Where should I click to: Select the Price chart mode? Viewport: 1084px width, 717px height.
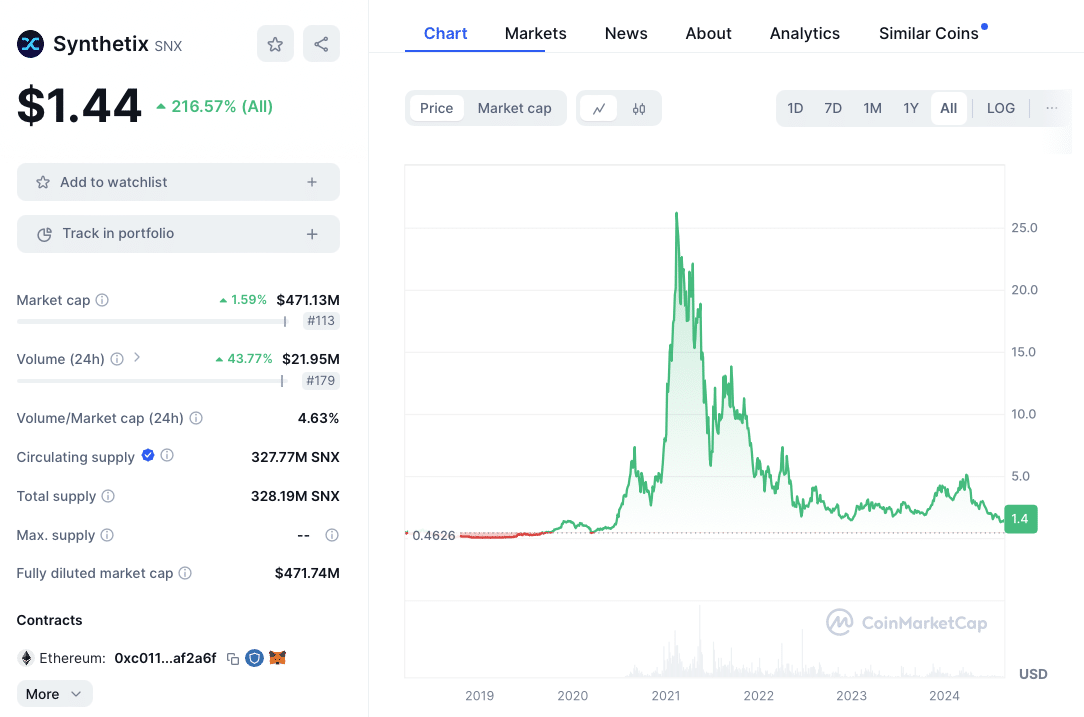coord(436,109)
